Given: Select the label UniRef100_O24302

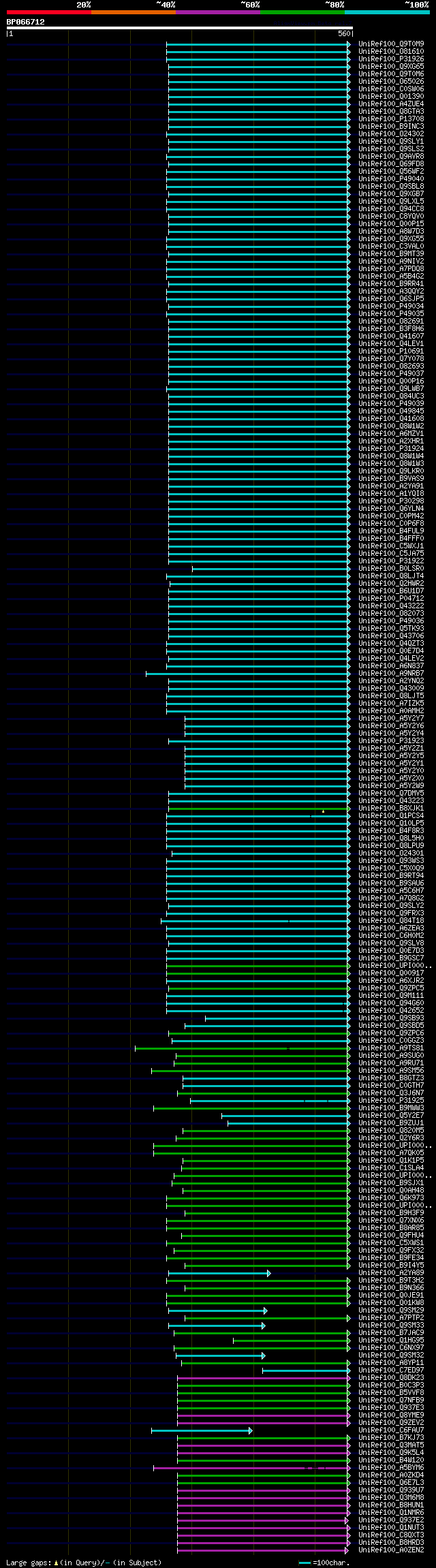Looking at the screenshot, I should coord(391,134).
